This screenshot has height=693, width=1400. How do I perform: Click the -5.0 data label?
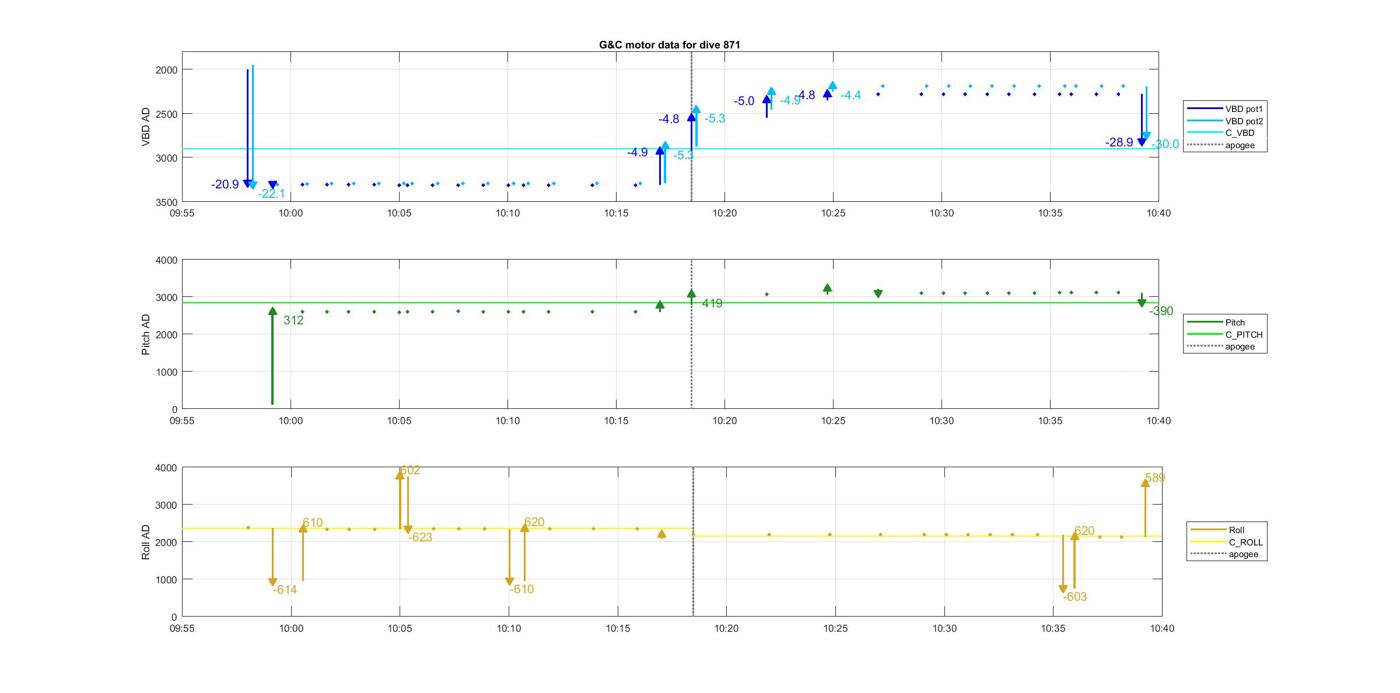click(744, 101)
